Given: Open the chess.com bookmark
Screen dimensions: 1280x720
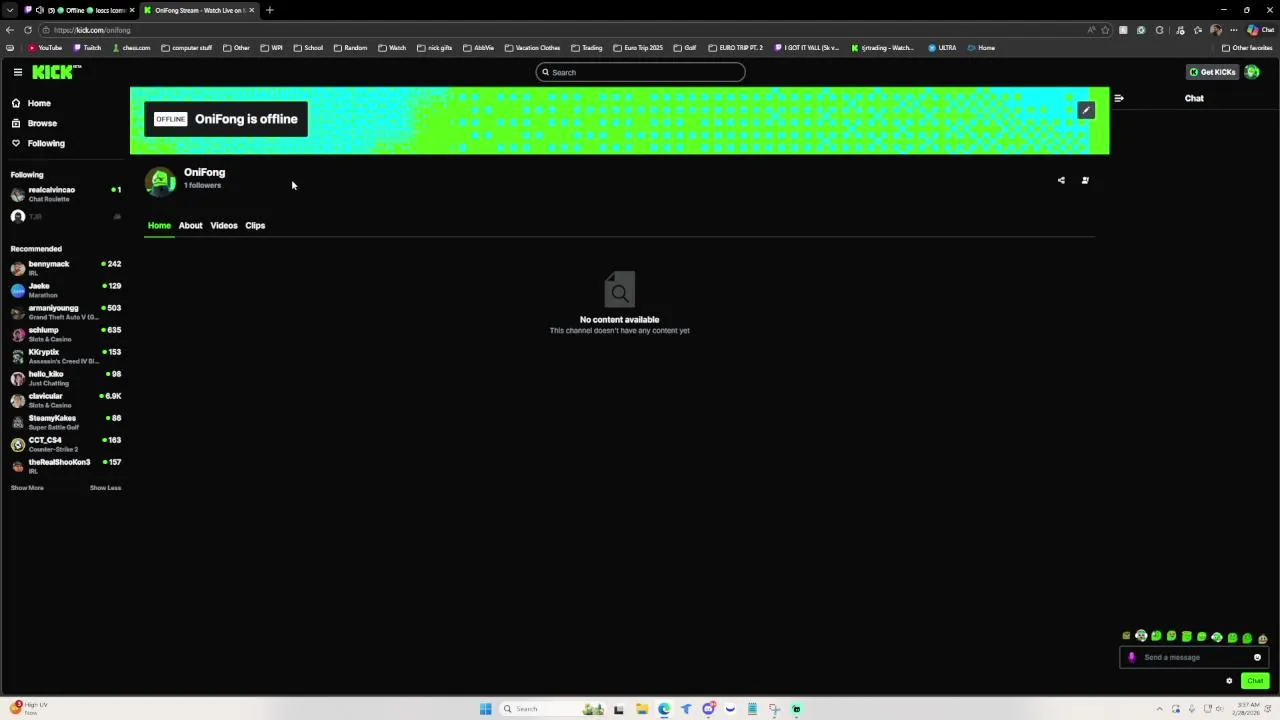Looking at the screenshot, I should 131,48.
